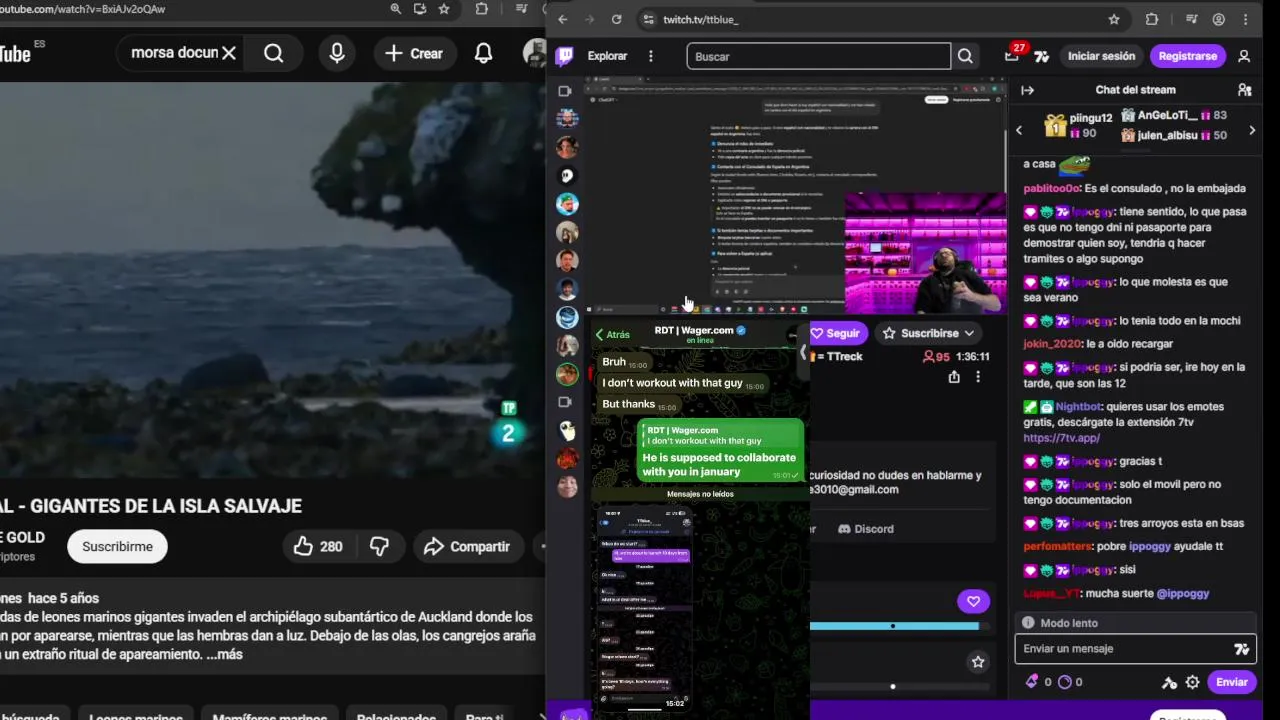Focus the Twitch Buscar search field

click(x=818, y=56)
